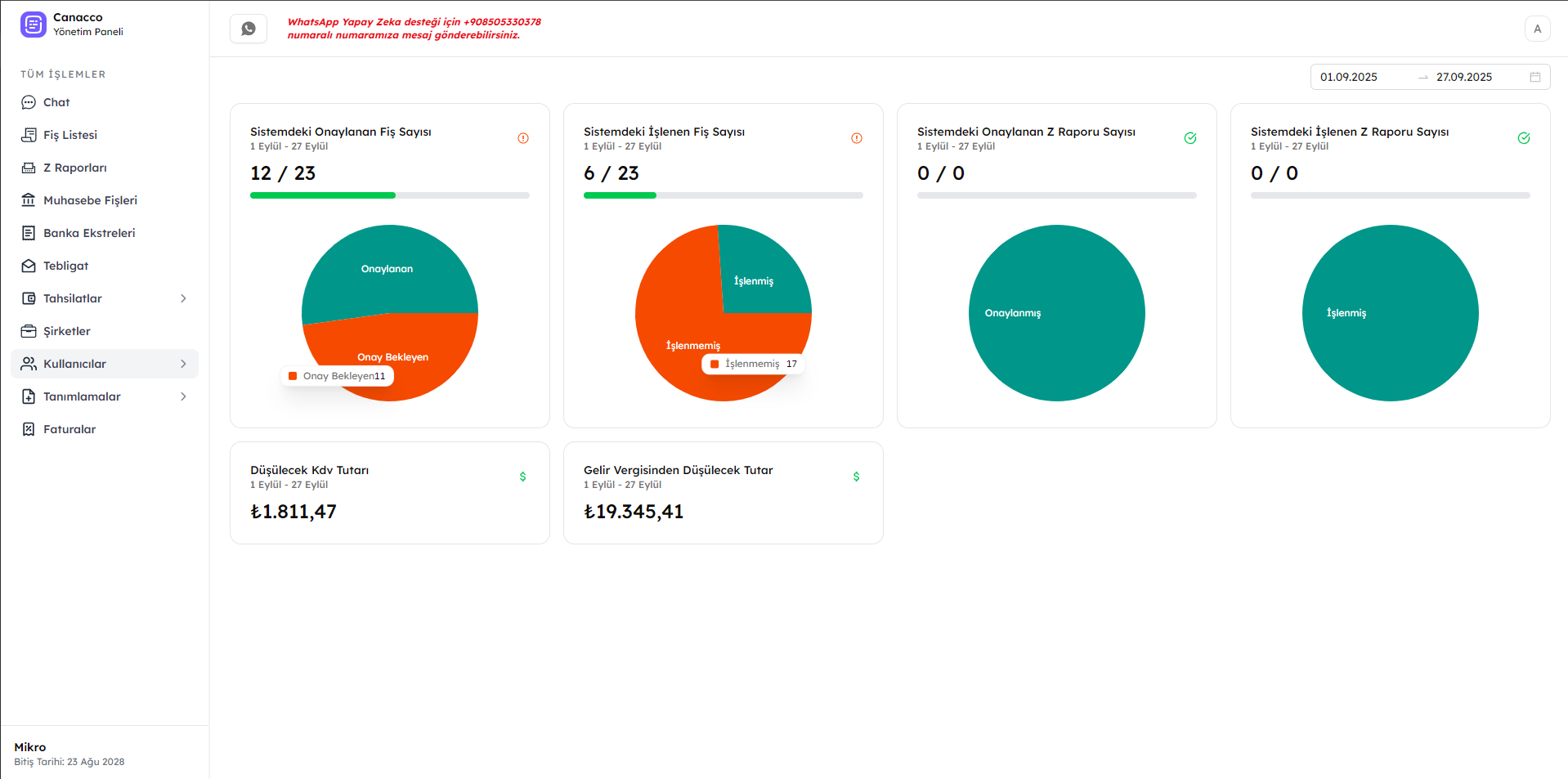The height and width of the screenshot is (779, 1568).
Task: Click the green check icon on İşlenen Z Raporu card
Action: click(x=1523, y=138)
